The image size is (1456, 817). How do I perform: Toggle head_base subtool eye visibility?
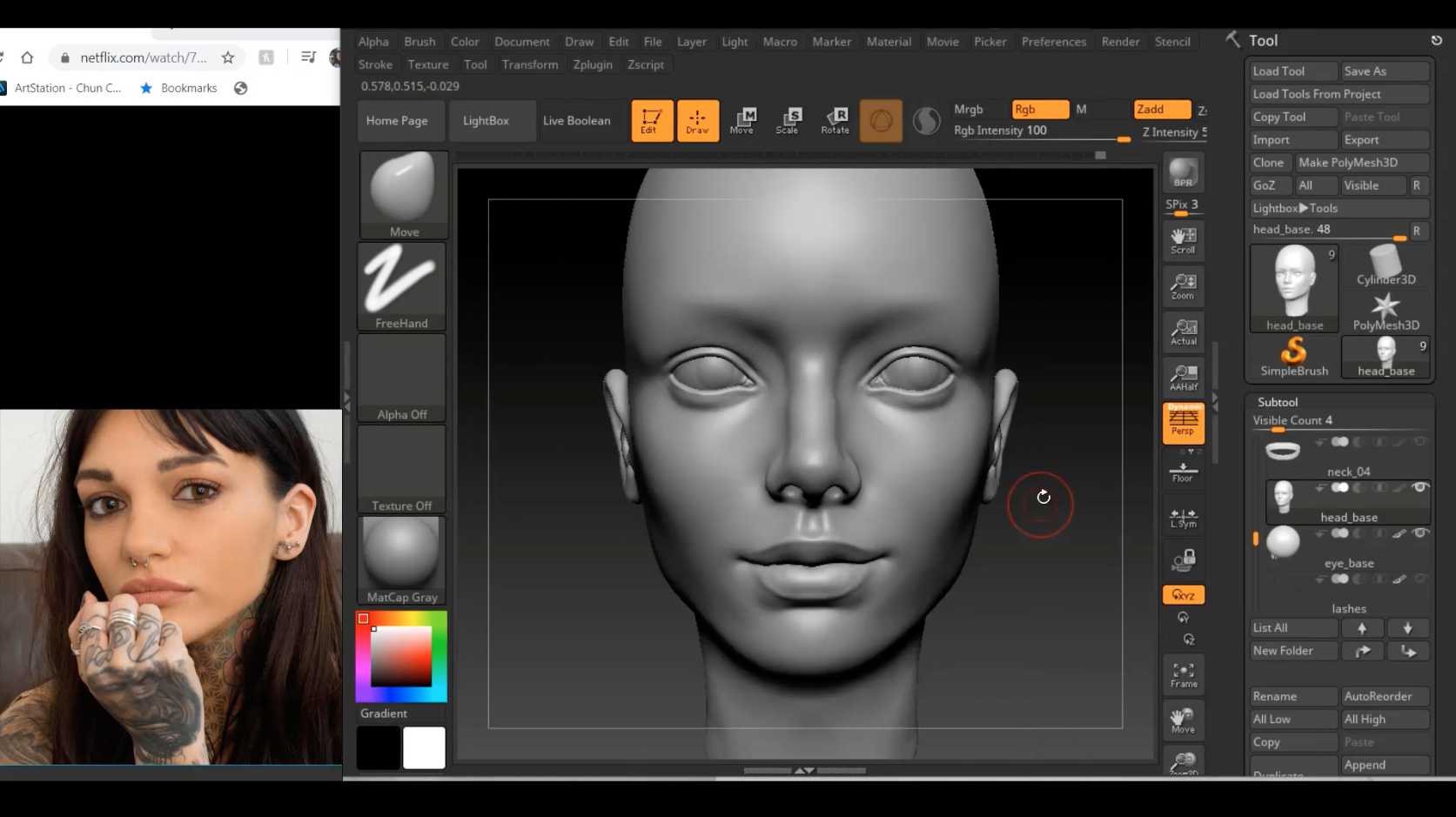(x=1419, y=487)
